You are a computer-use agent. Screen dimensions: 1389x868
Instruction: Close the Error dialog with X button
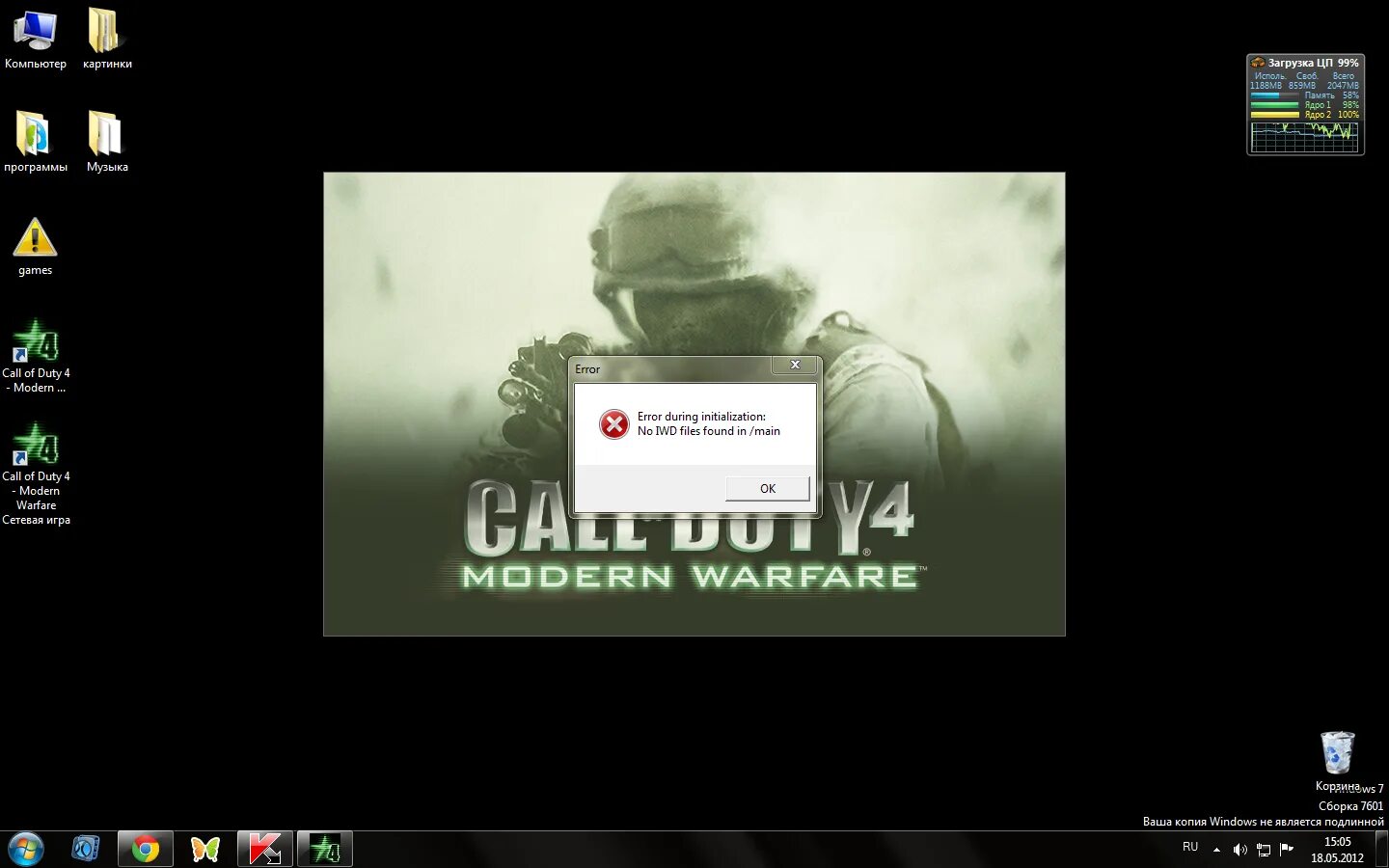795,365
